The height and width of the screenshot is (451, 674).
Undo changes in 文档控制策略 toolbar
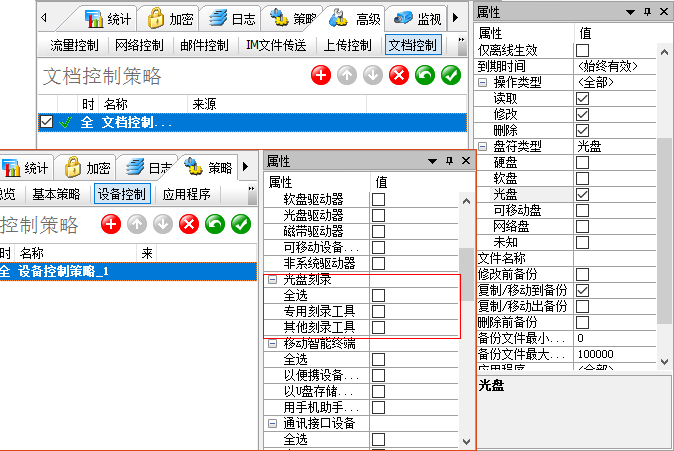425,76
